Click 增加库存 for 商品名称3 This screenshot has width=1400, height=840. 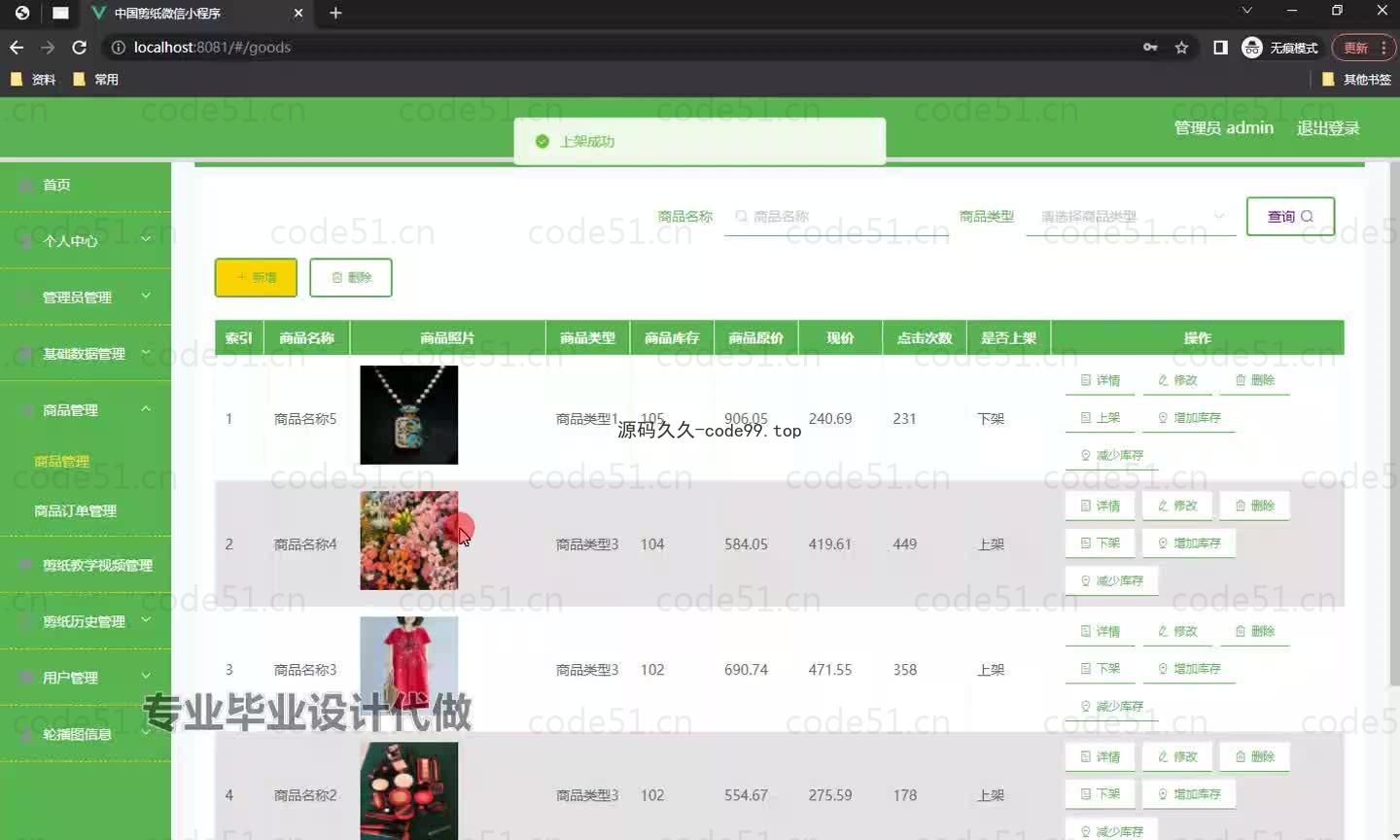tap(1189, 669)
